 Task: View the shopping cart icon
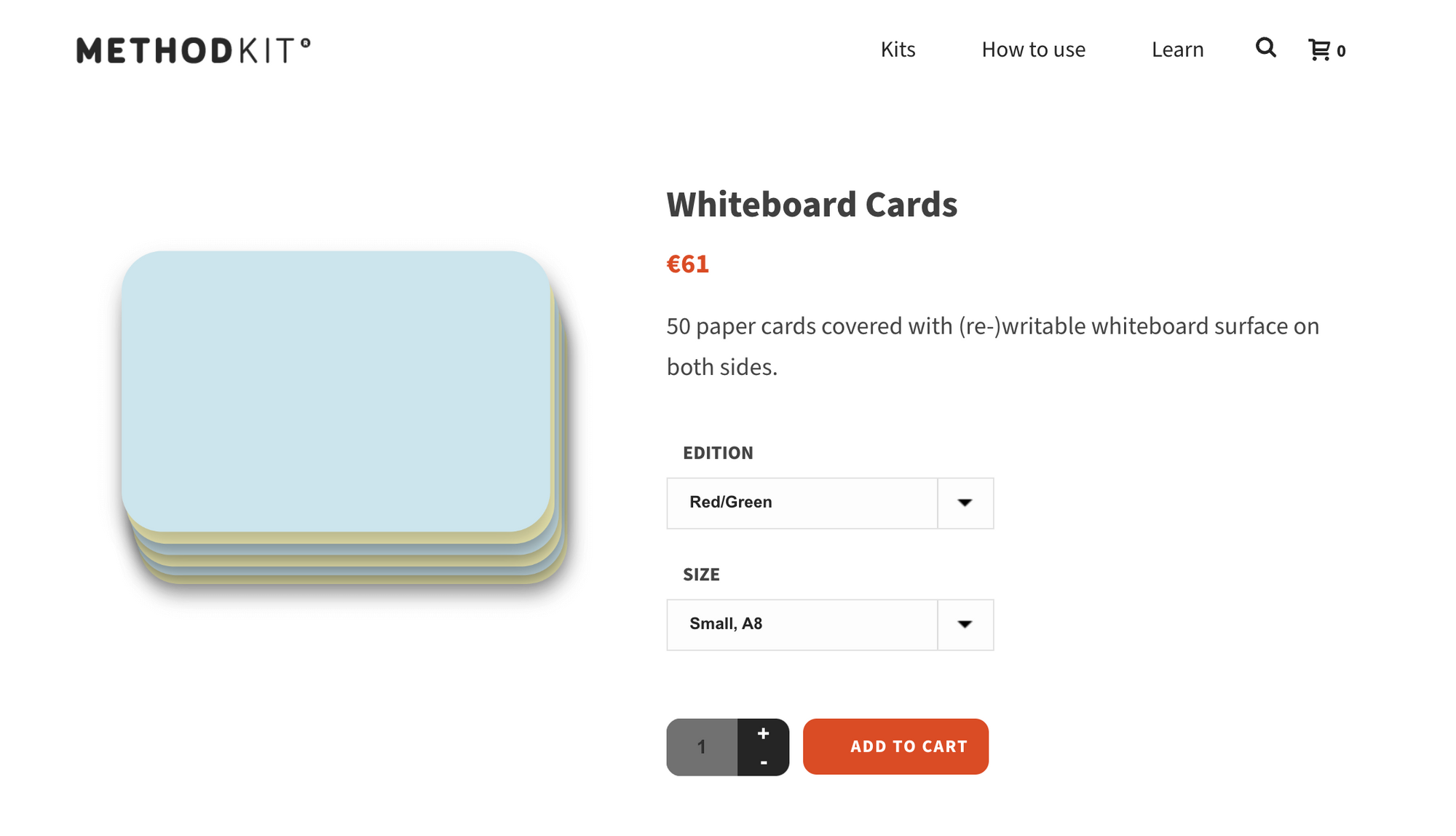[x=1319, y=49]
